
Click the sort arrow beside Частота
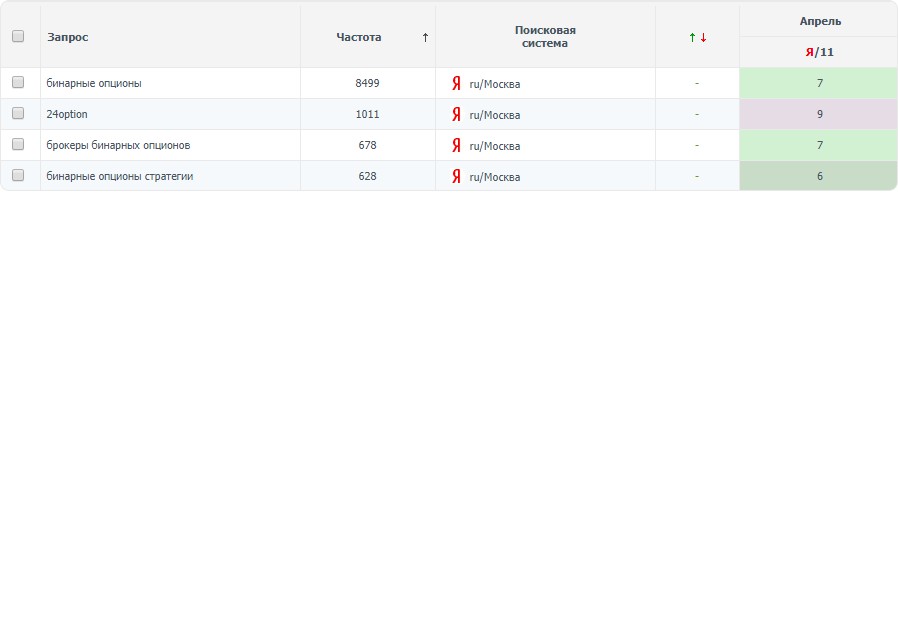click(x=425, y=37)
